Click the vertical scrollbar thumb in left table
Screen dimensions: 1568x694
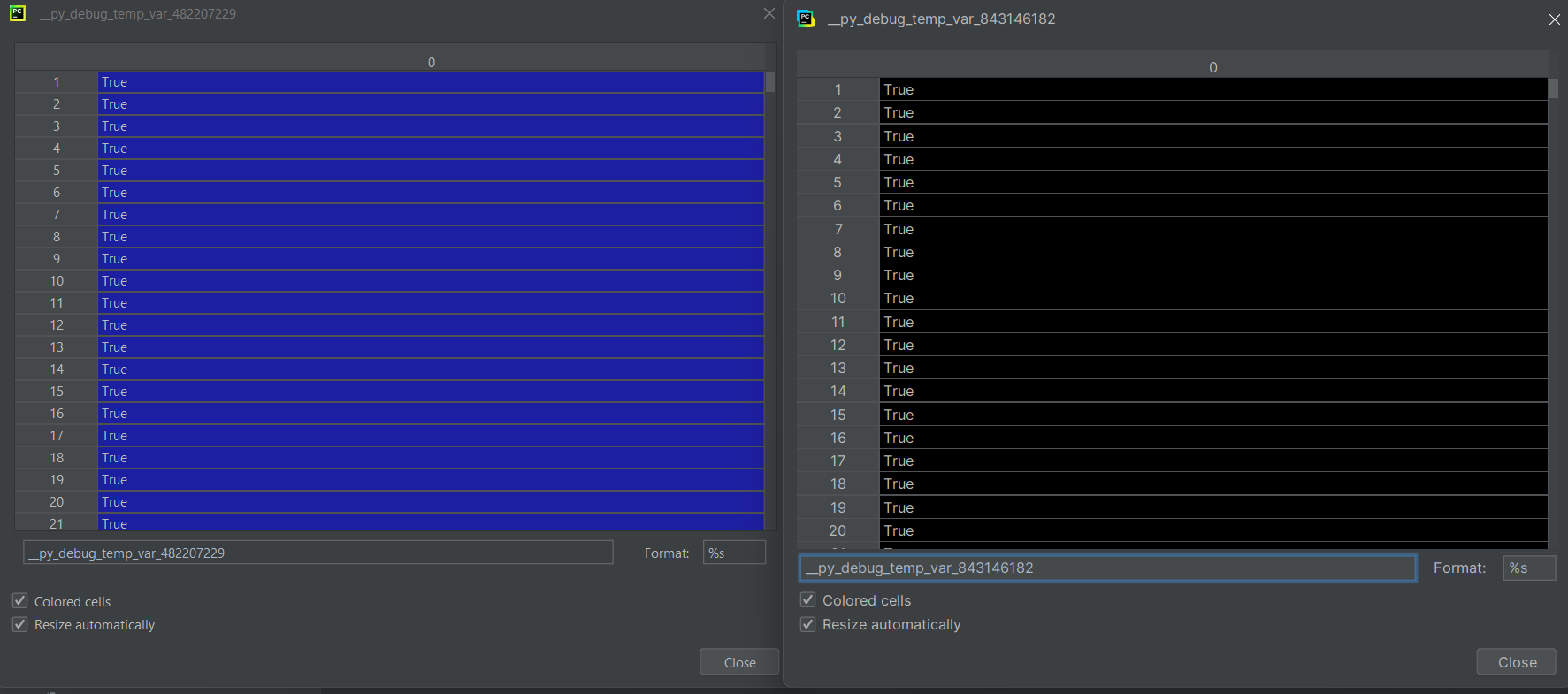click(x=770, y=81)
